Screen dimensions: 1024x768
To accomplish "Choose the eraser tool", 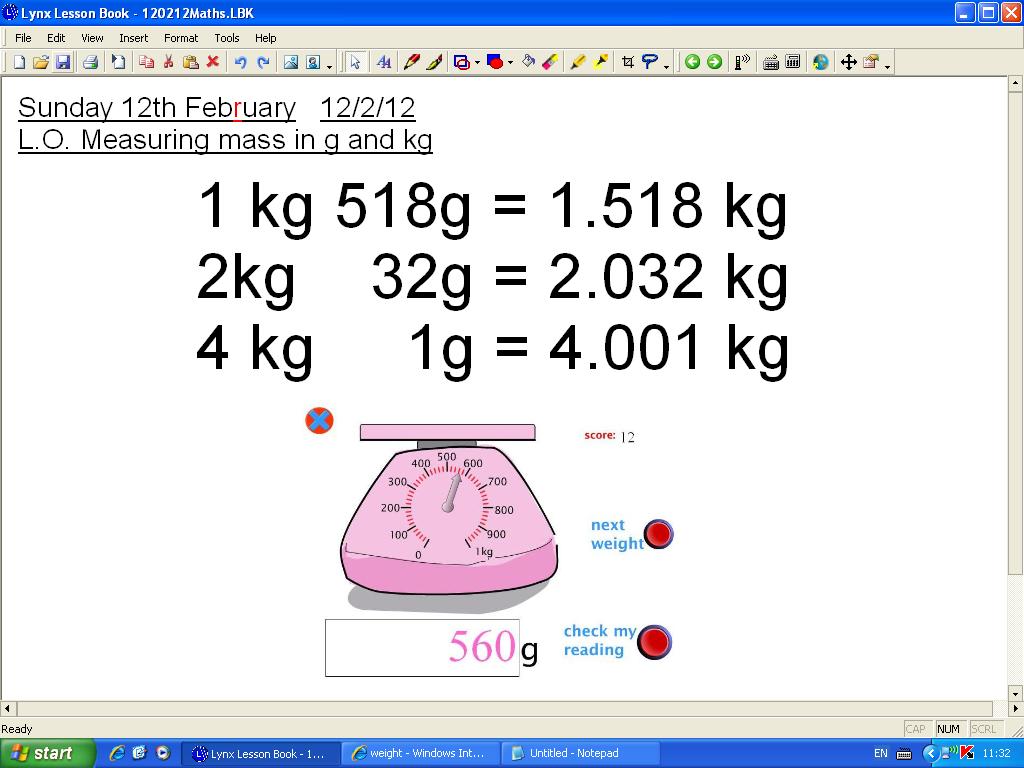I will [551, 62].
